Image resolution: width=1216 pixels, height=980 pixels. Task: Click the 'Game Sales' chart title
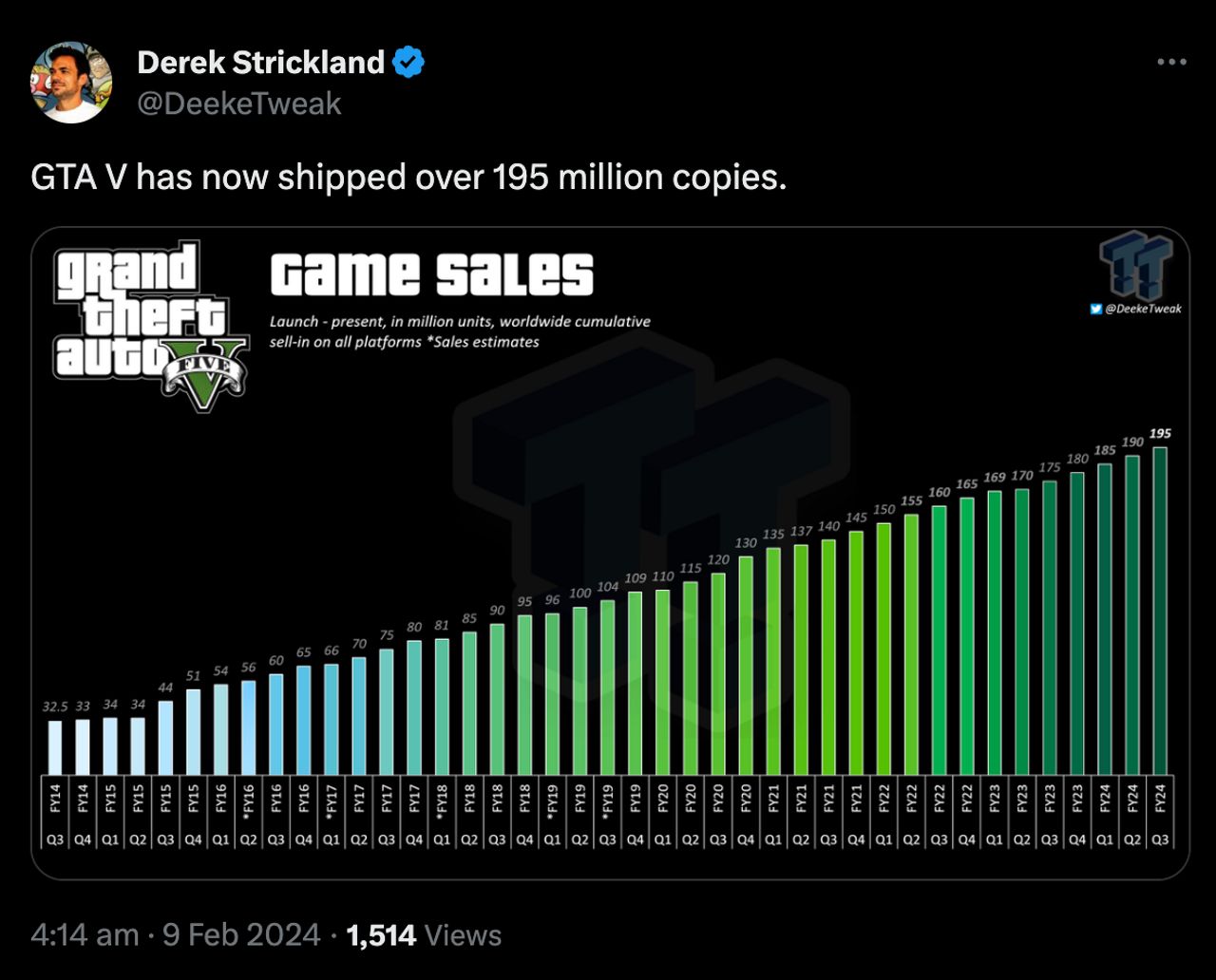(433, 275)
